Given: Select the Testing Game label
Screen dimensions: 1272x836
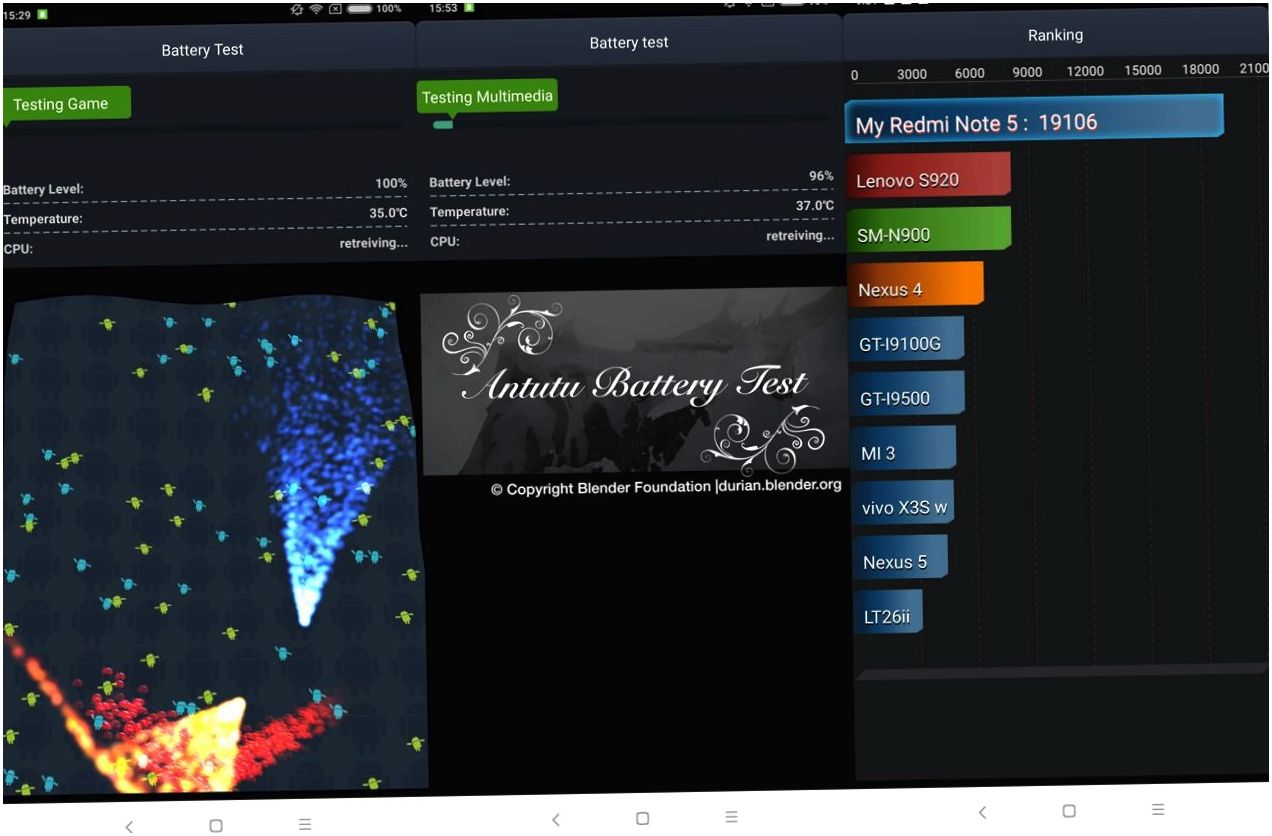Looking at the screenshot, I should tap(66, 104).
